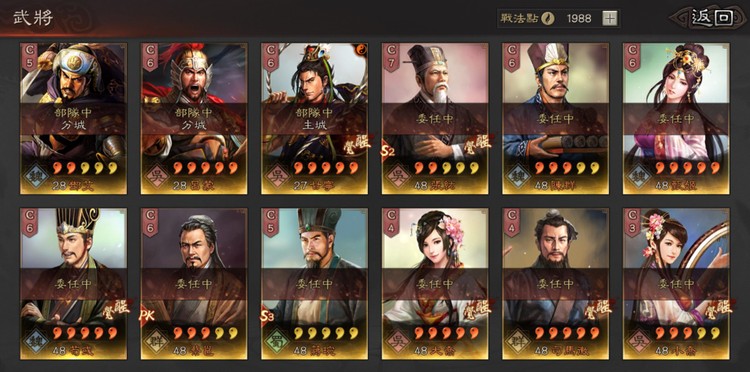The height and width of the screenshot is (372, 750).
Task: Open the 荀彧 general card
Action: [x=73, y=284]
